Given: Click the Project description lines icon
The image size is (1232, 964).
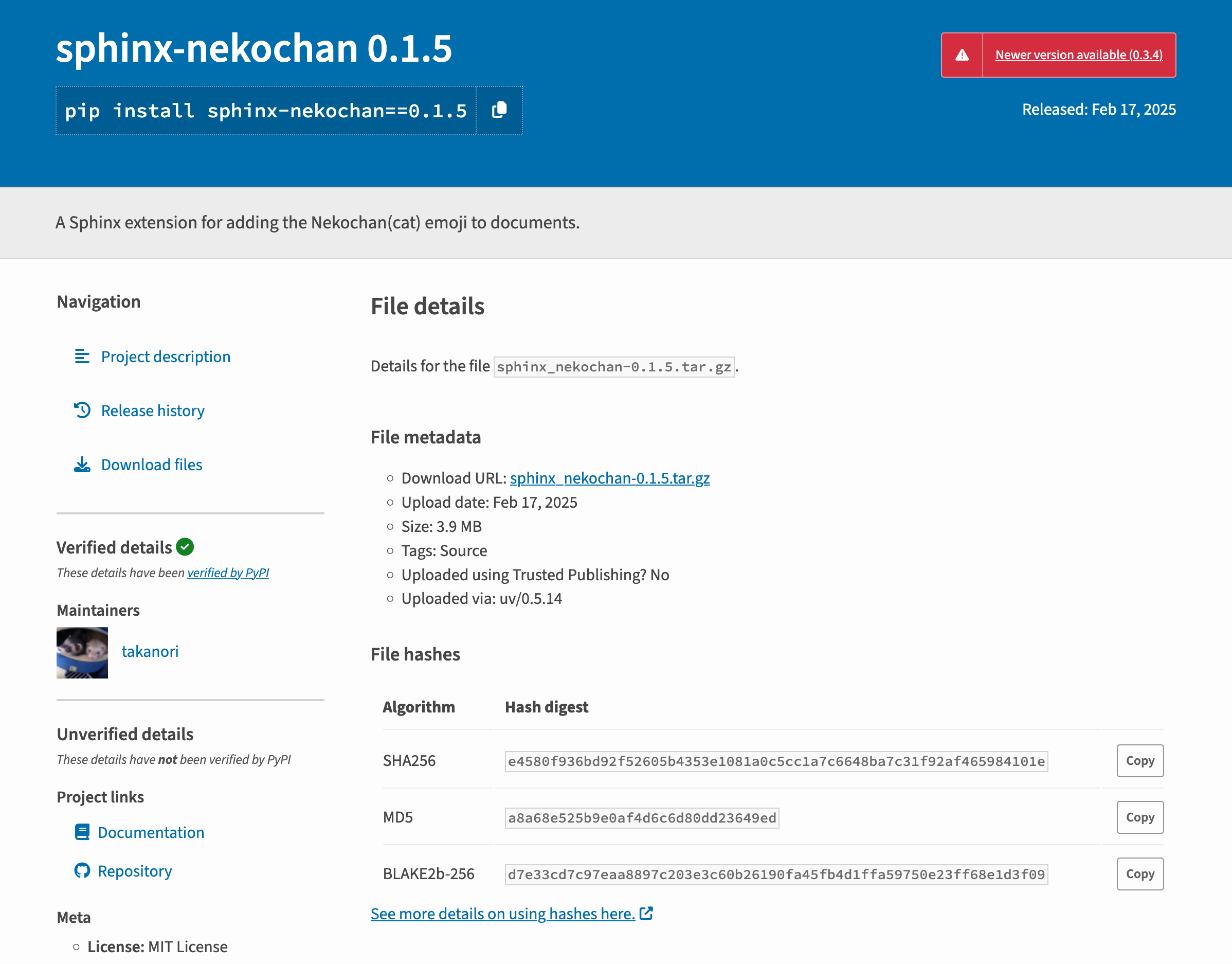Looking at the screenshot, I should 82,356.
